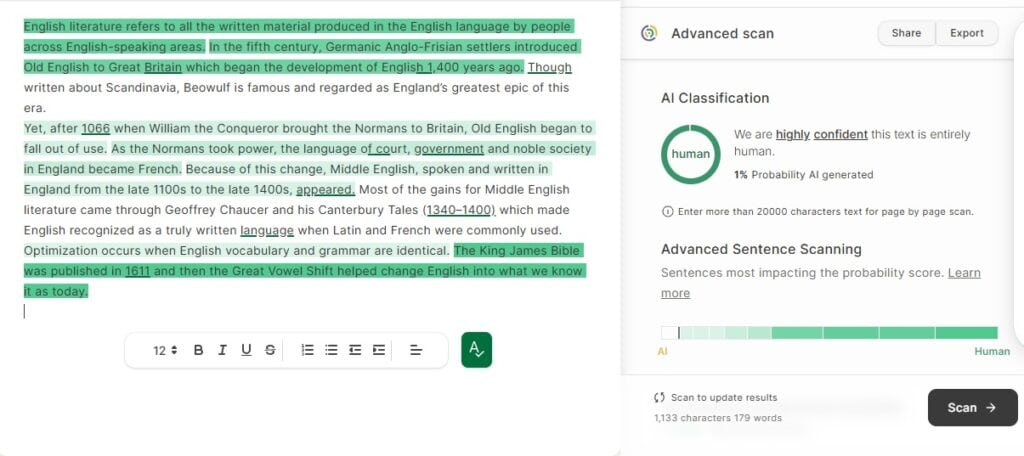1024x456 pixels.
Task: Click the 'Advanced Sentence Scanning' heading
Action: [761, 249]
